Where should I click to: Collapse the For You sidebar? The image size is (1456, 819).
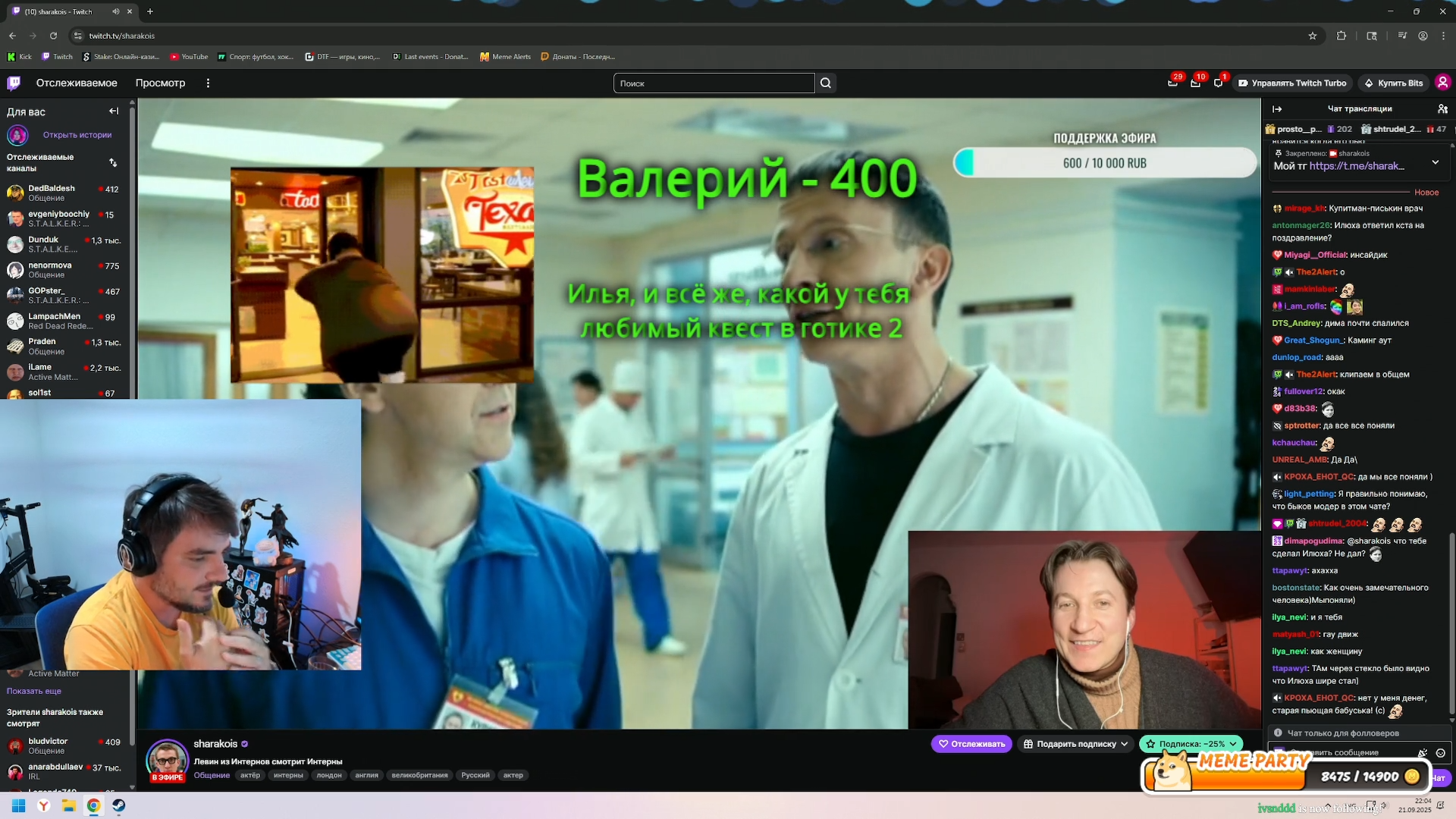pos(114,111)
